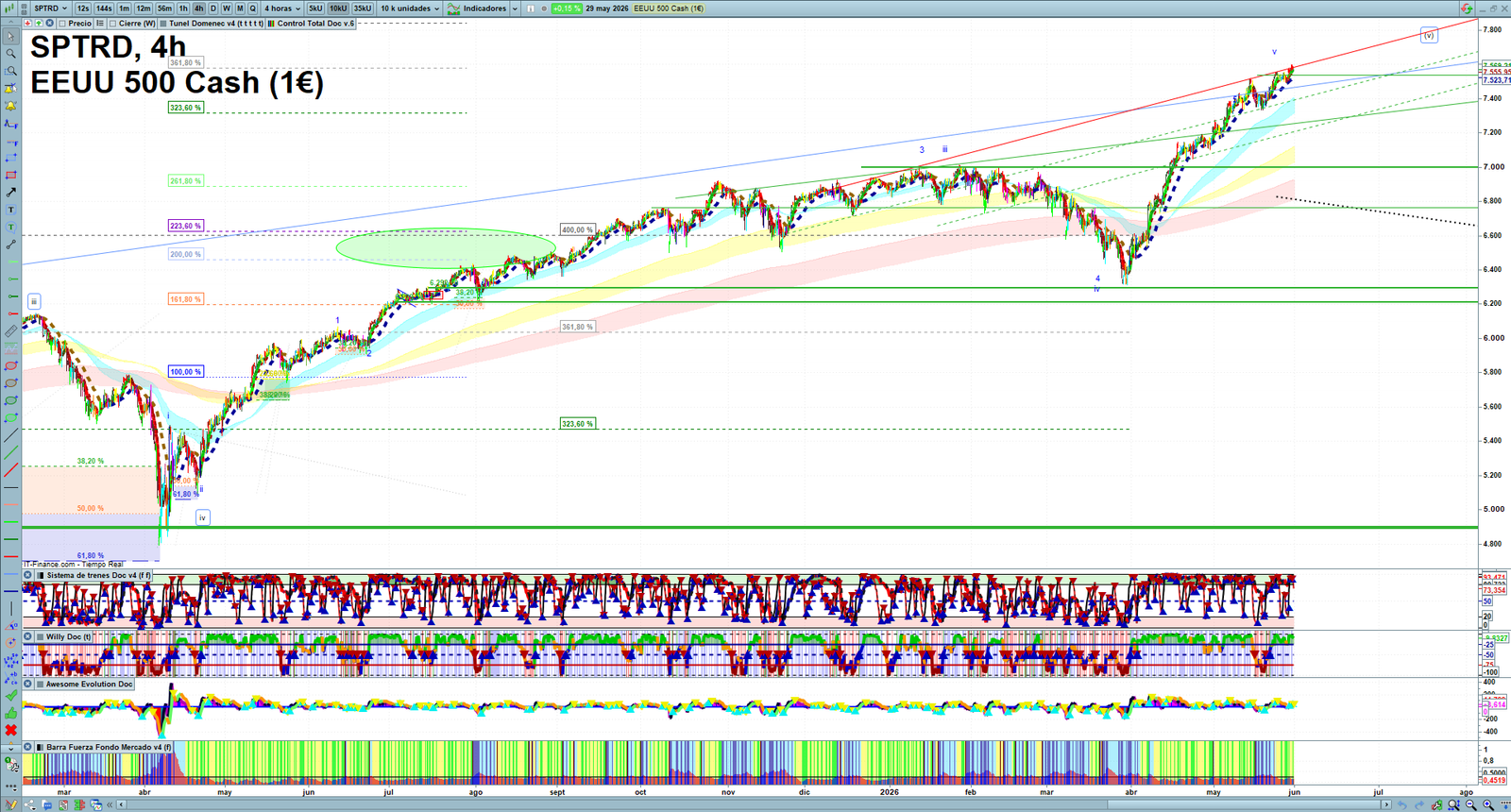
Task: Click the green plus add icon
Action: (39, 23)
